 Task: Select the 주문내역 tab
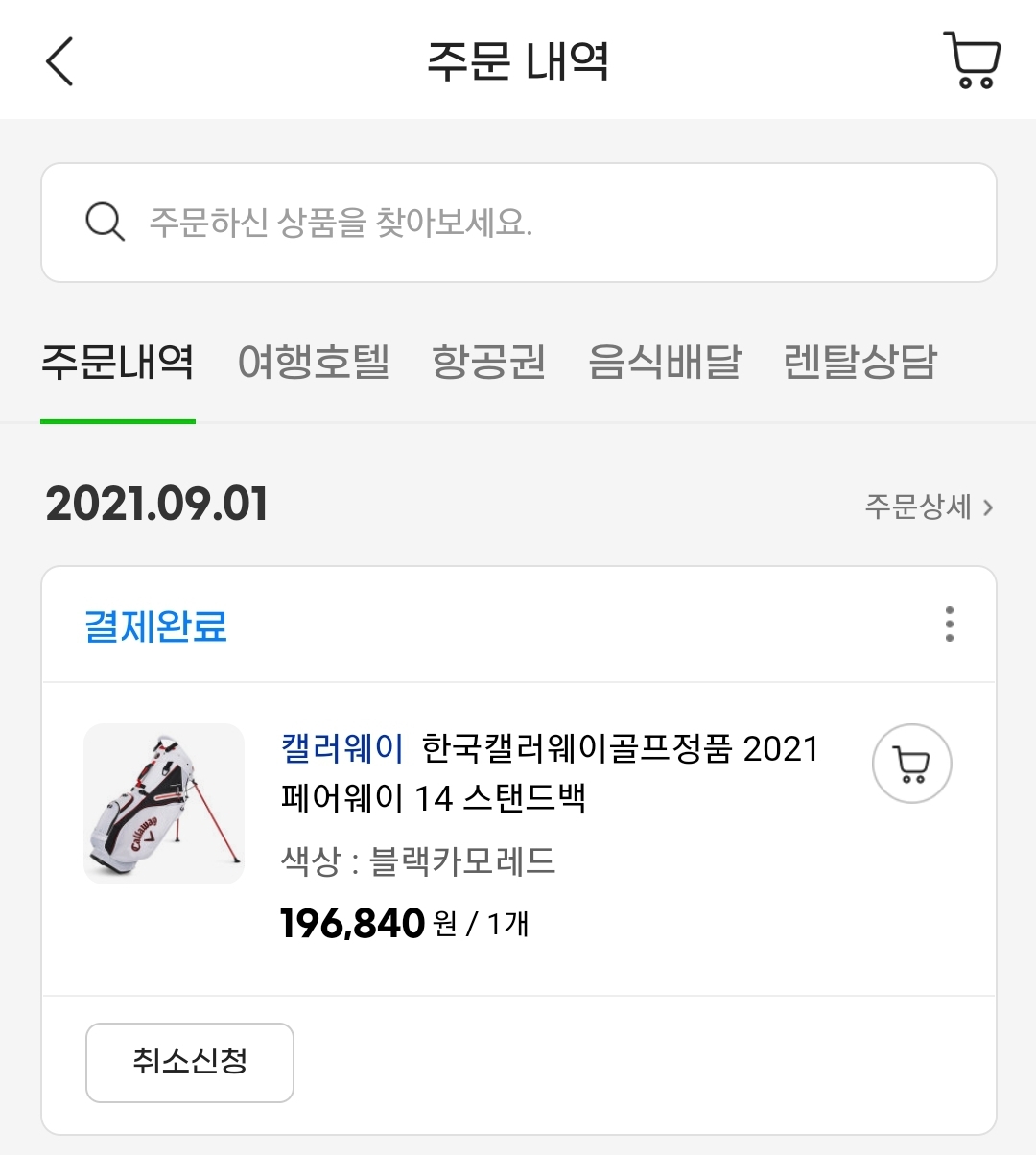tap(118, 363)
